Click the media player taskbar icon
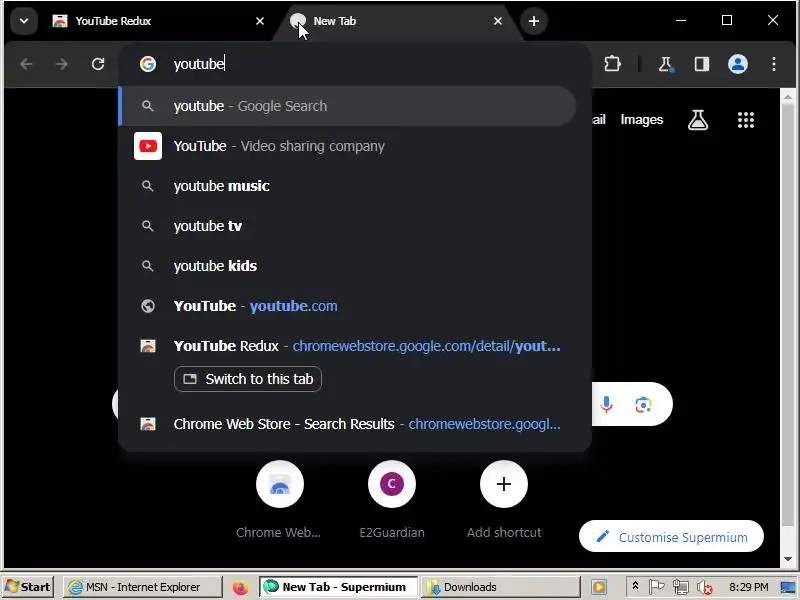 599,587
